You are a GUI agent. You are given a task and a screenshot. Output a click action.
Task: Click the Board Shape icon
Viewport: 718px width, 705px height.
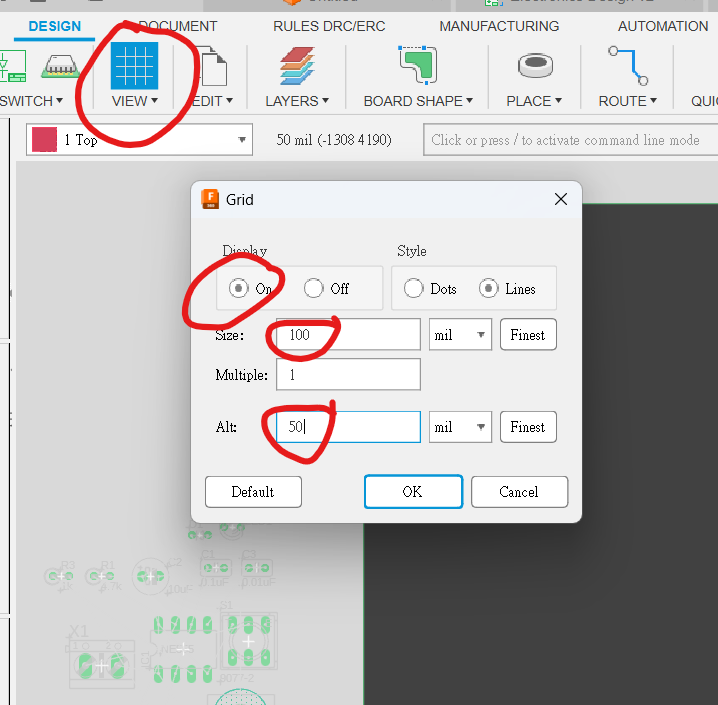point(418,67)
